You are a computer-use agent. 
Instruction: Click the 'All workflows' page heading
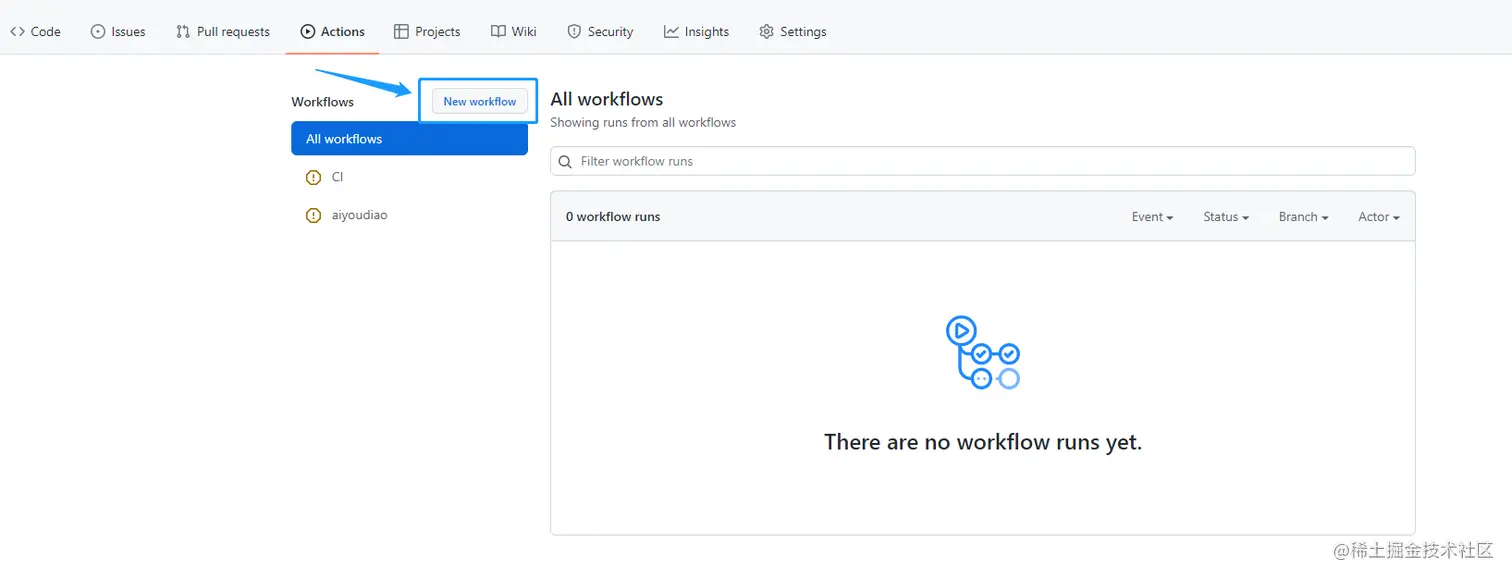pyautogui.click(x=607, y=99)
